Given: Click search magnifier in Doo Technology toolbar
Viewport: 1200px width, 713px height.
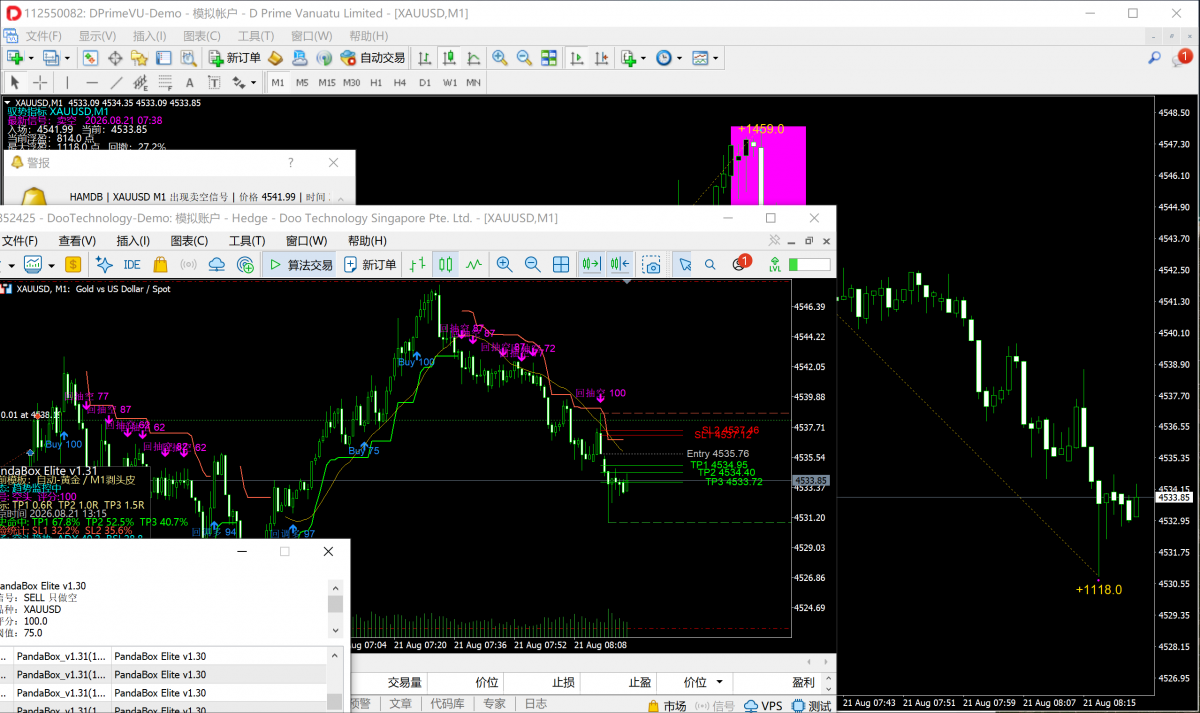Looking at the screenshot, I should pyautogui.click(x=710, y=264).
